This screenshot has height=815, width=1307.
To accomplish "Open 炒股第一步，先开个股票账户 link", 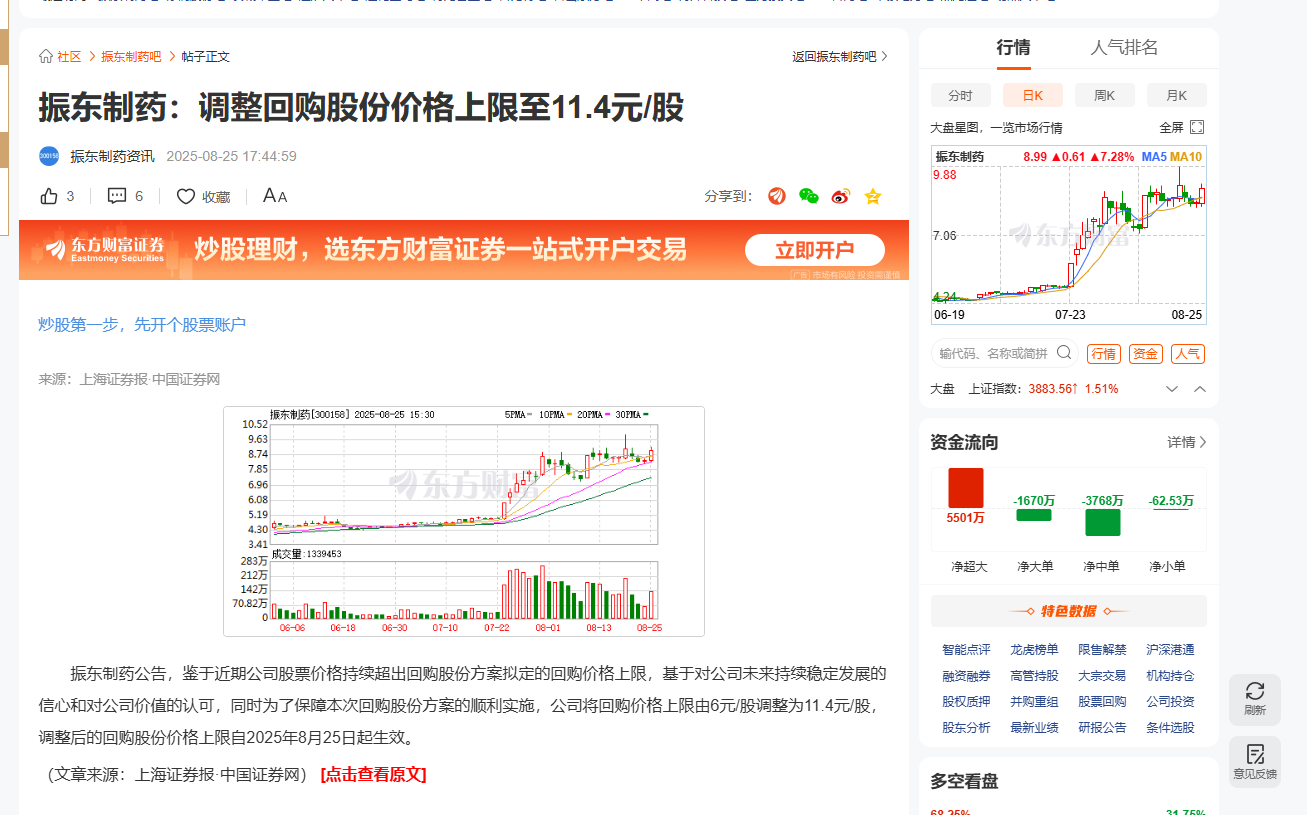I will (142, 324).
